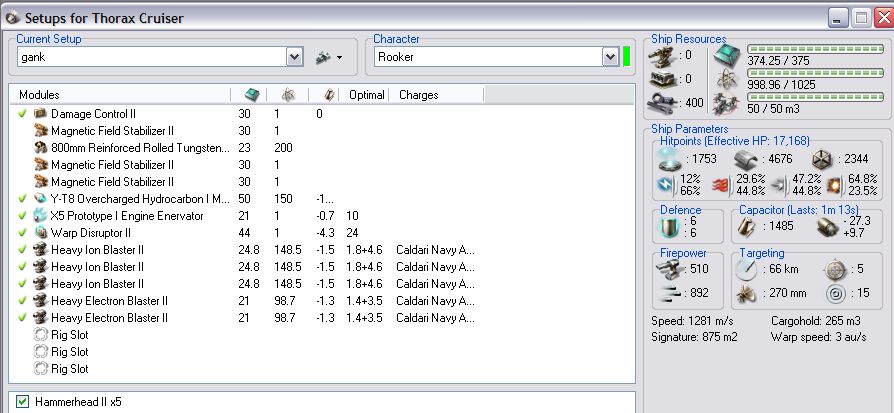This screenshot has height=413, width=894.
Task: Toggle the first Heavy Ion Blaster II checkmark
Action: point(22,249)
